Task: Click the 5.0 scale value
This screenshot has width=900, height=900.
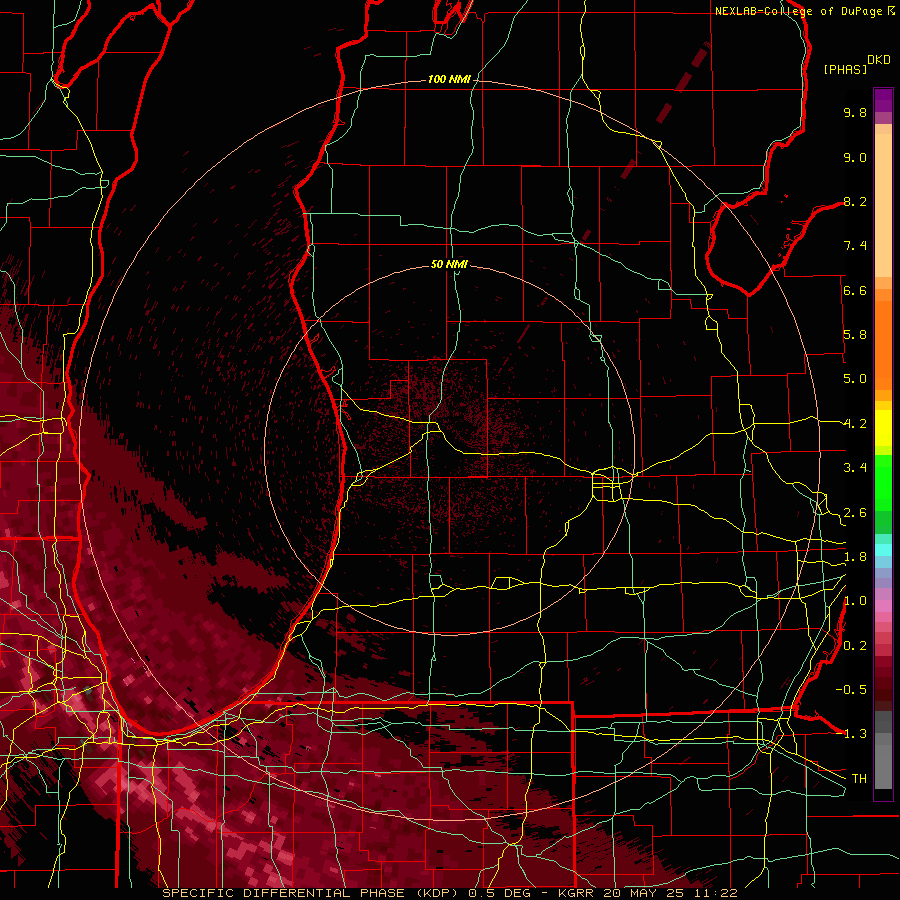Action: 855,379
